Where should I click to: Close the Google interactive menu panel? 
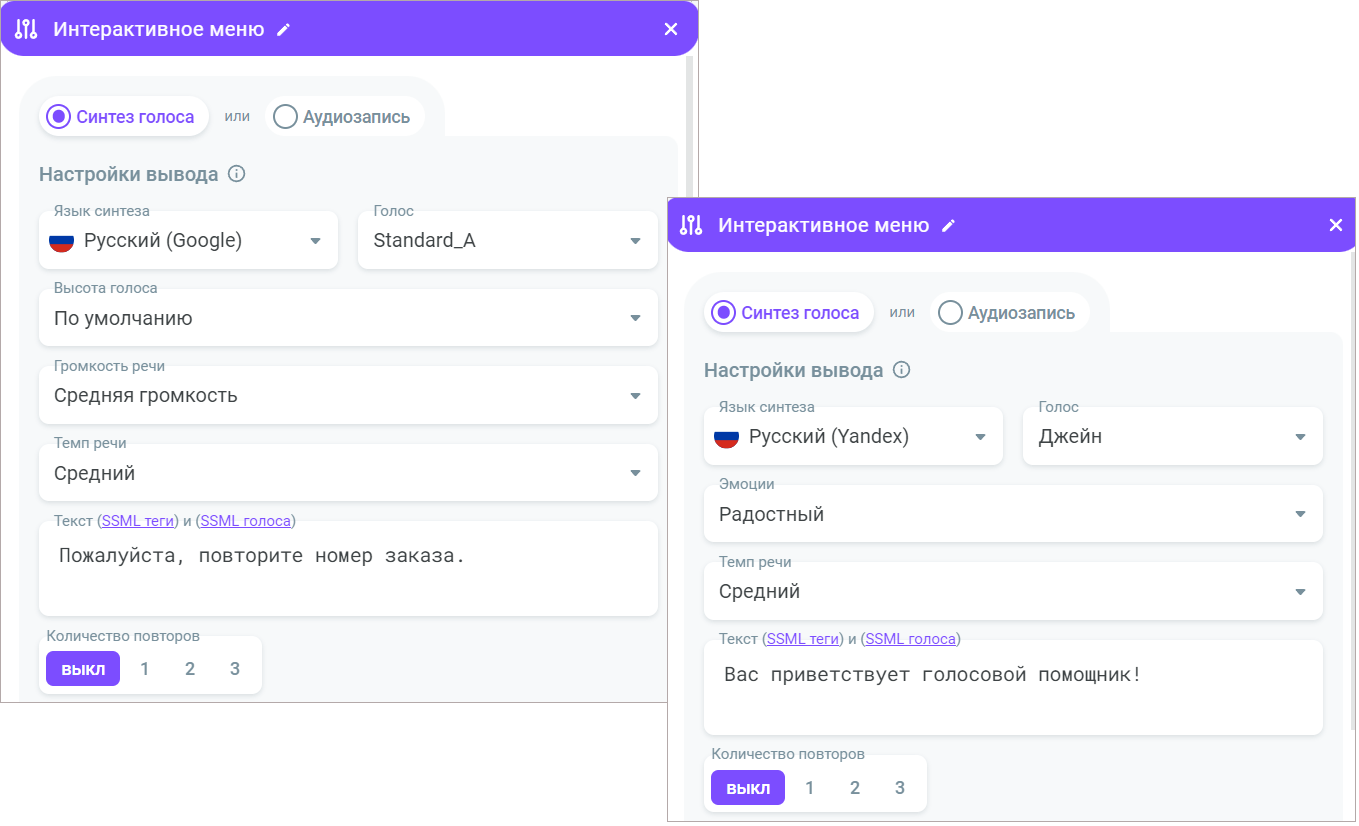point(671,29)
